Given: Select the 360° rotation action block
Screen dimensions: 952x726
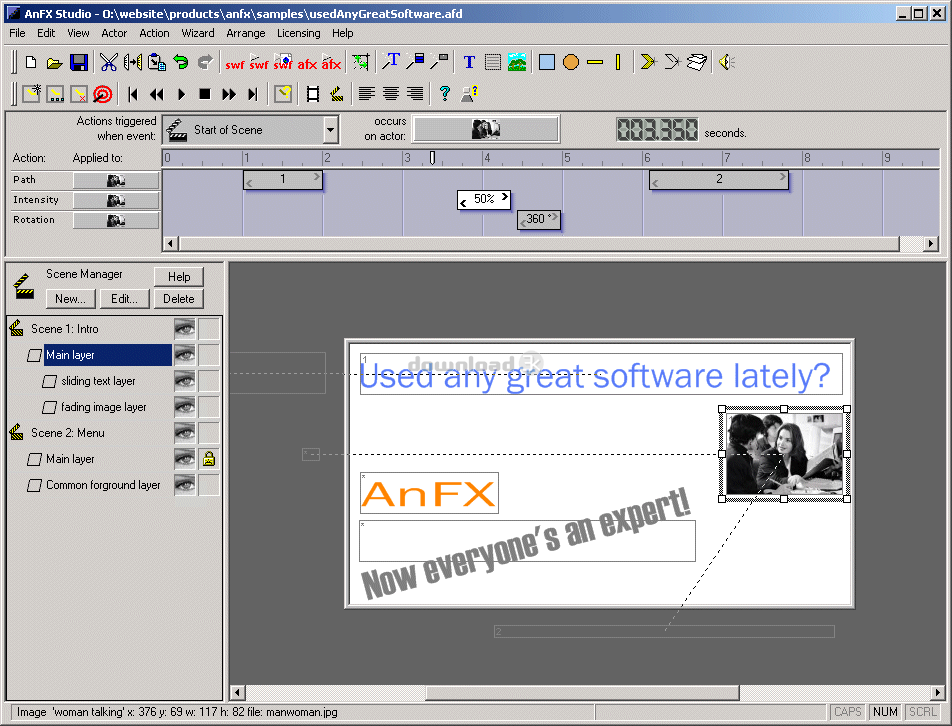Looking at the screenshot, I should tap(539, 219).
